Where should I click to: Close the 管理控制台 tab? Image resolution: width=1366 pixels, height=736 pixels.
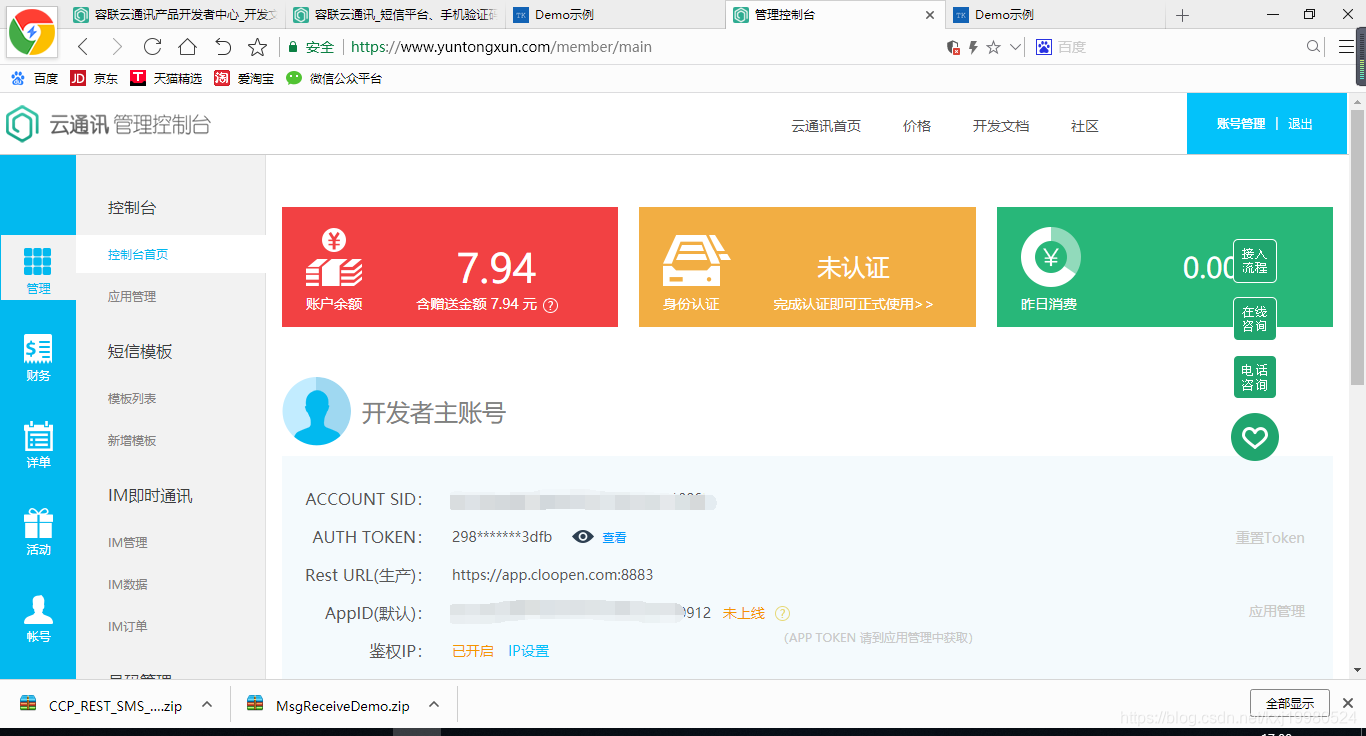pyautogui.click(x=930, y=15)
